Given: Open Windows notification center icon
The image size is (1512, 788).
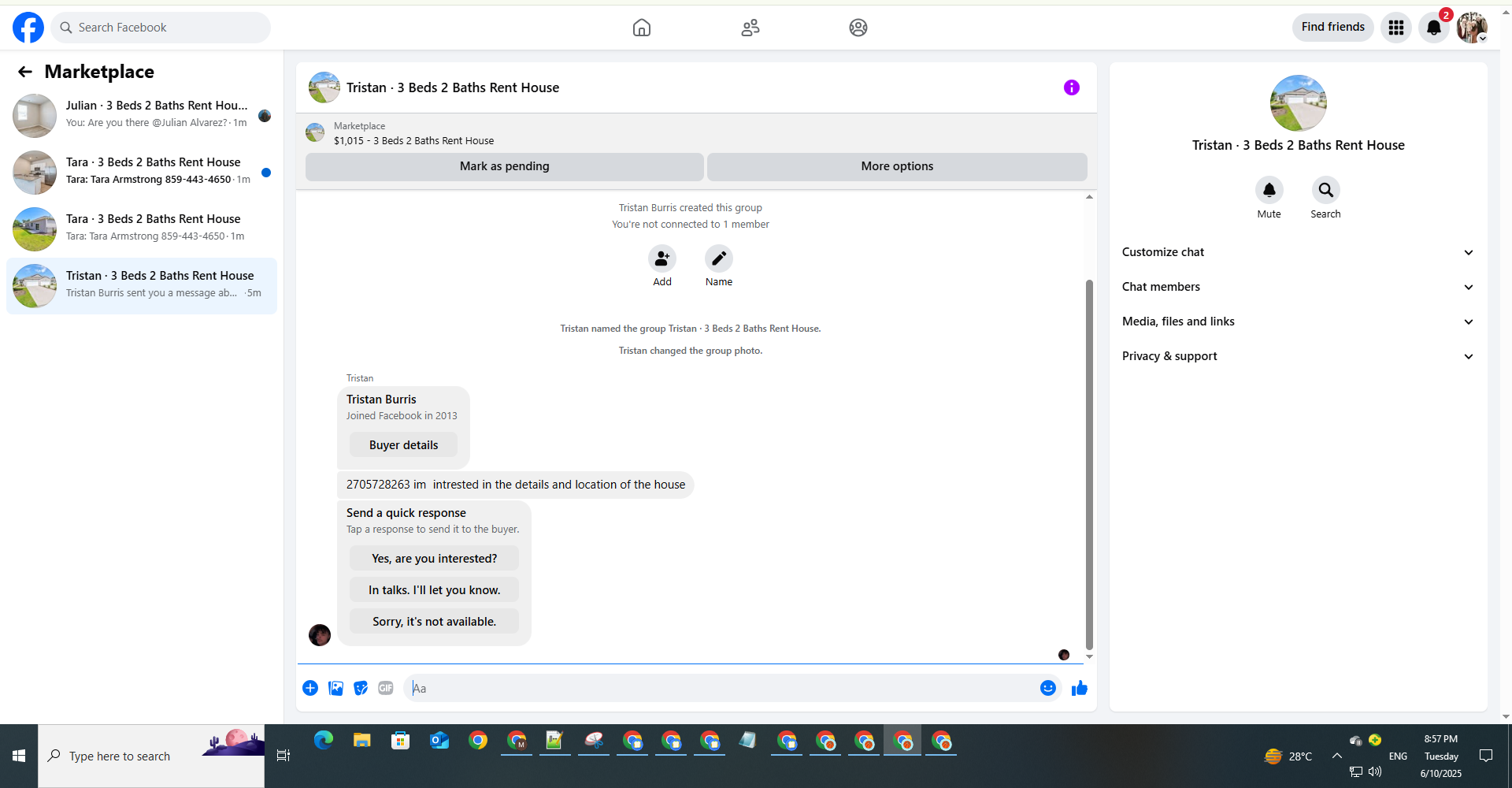Looking at the screenshot, I should tap(1486, 756).
